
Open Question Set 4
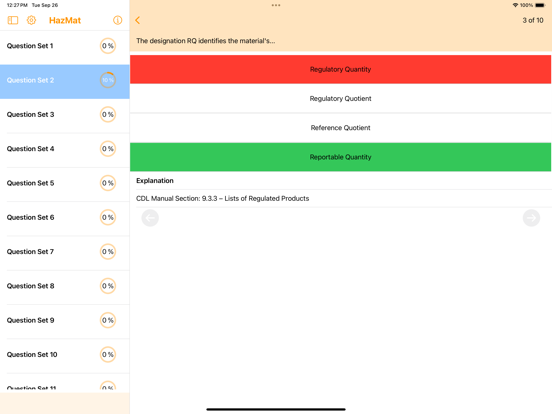pyautogui.click(x=65, y=149)
